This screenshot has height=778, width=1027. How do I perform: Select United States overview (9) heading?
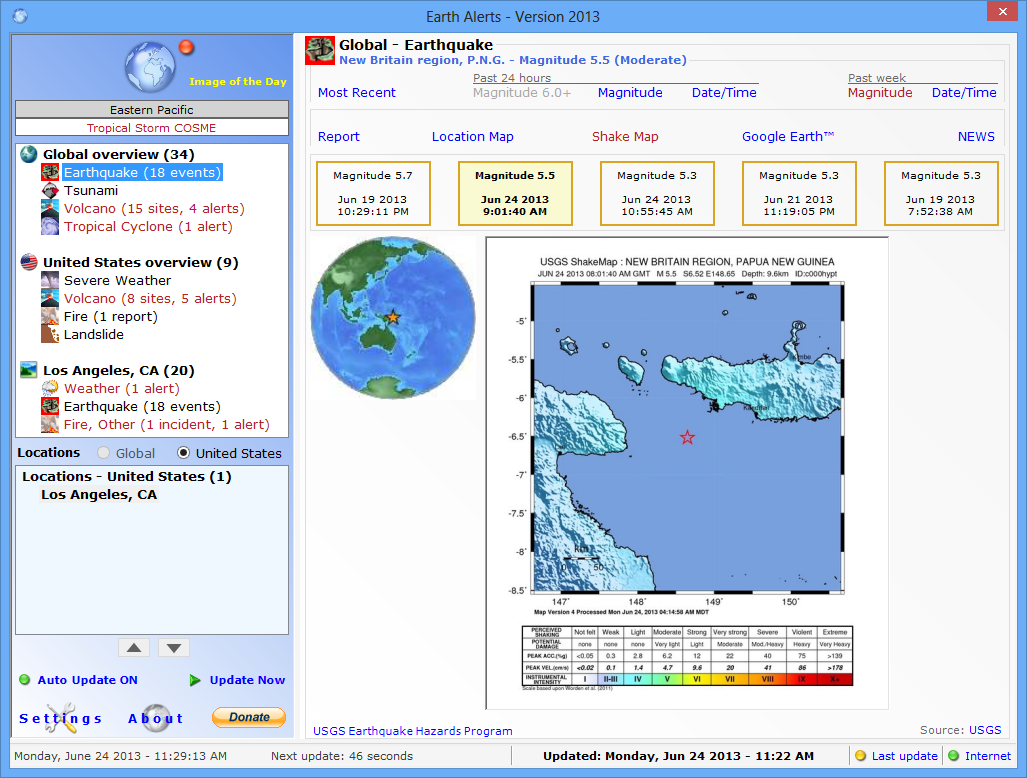click(x=141, y=262)
